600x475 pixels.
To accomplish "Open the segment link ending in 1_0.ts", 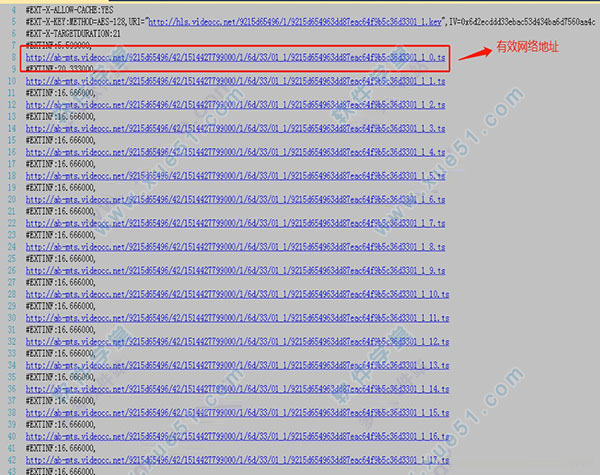I will [236, 57].
